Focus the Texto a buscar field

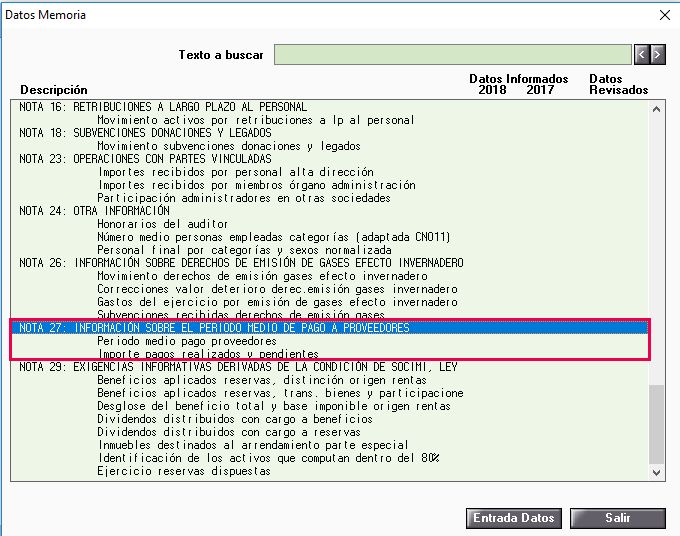point(453,55)
